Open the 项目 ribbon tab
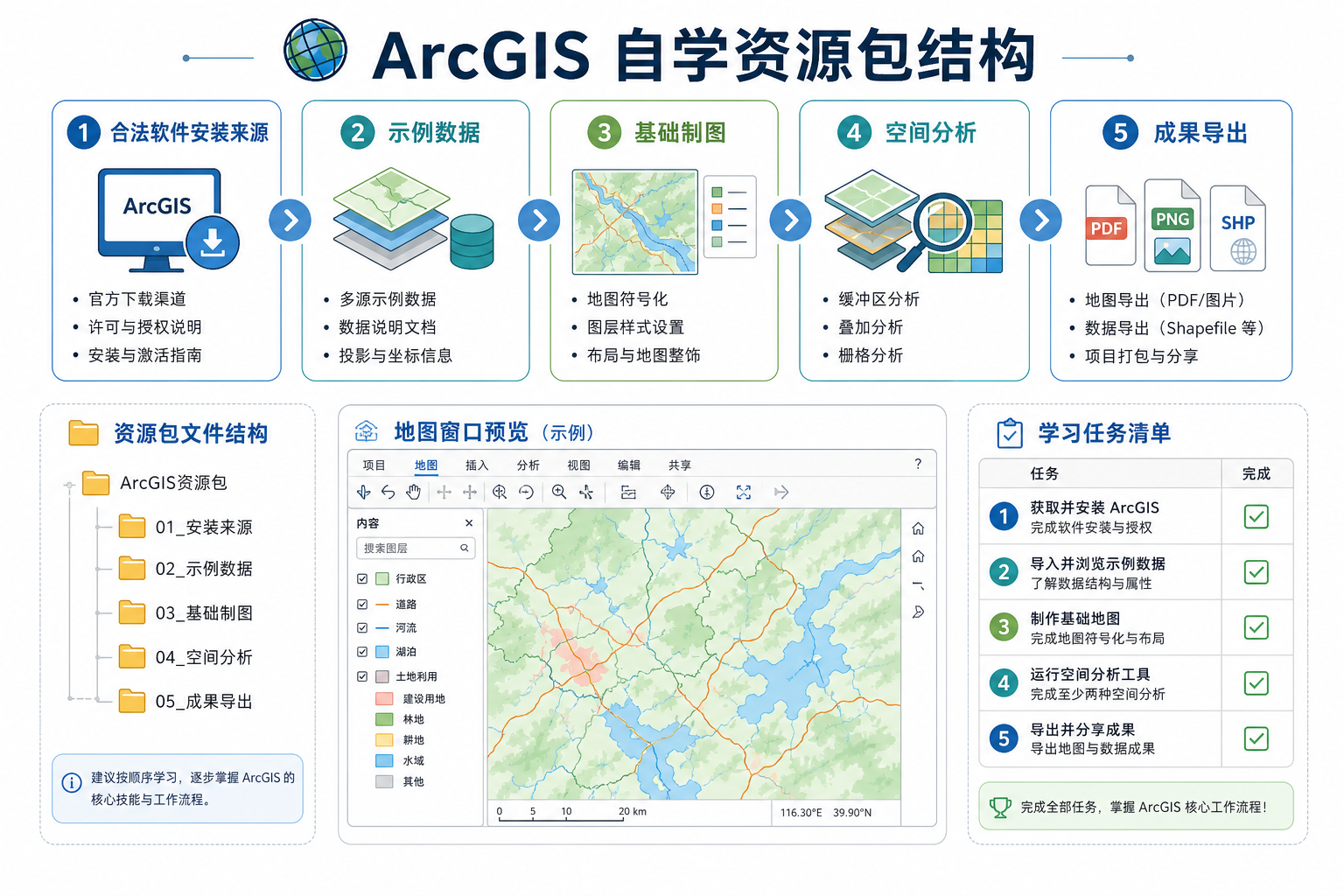Image resolution: width=1344 pixels, height=896 pixels. [374, 465]
